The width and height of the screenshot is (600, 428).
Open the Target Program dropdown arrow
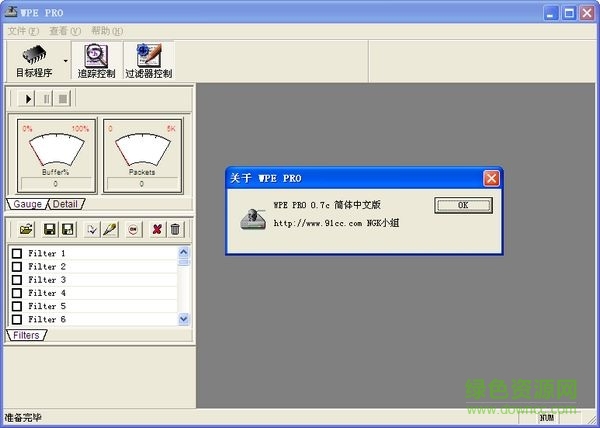(66, 61)
